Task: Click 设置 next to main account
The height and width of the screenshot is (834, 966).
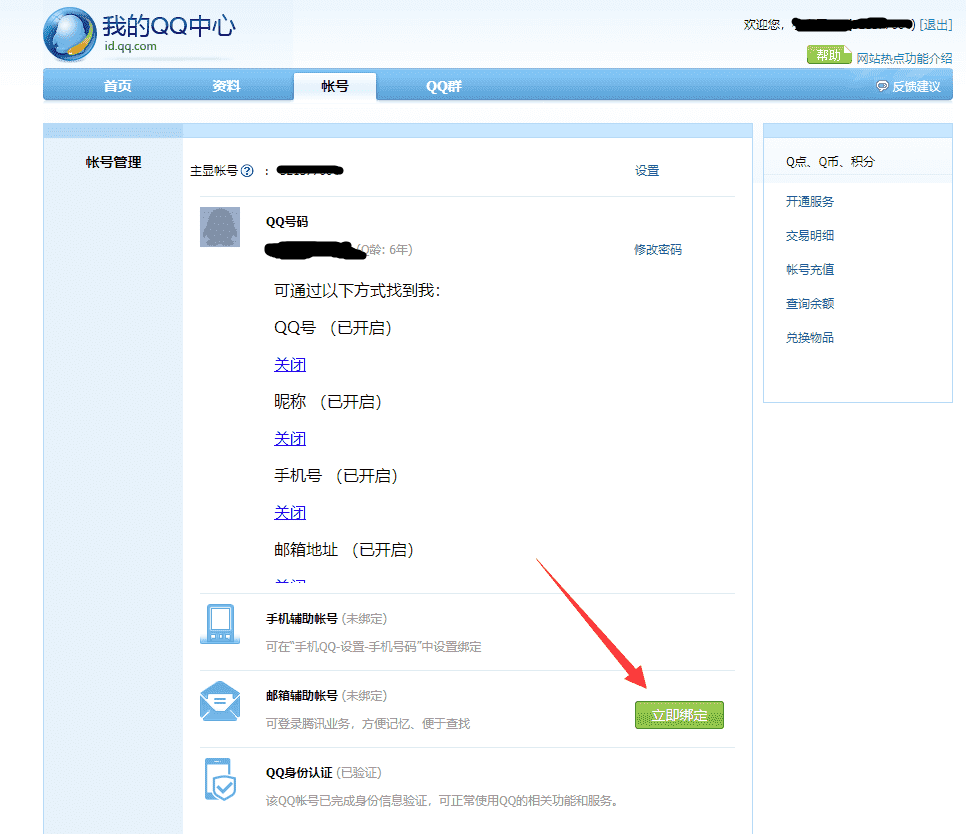Action: [647, 171]
